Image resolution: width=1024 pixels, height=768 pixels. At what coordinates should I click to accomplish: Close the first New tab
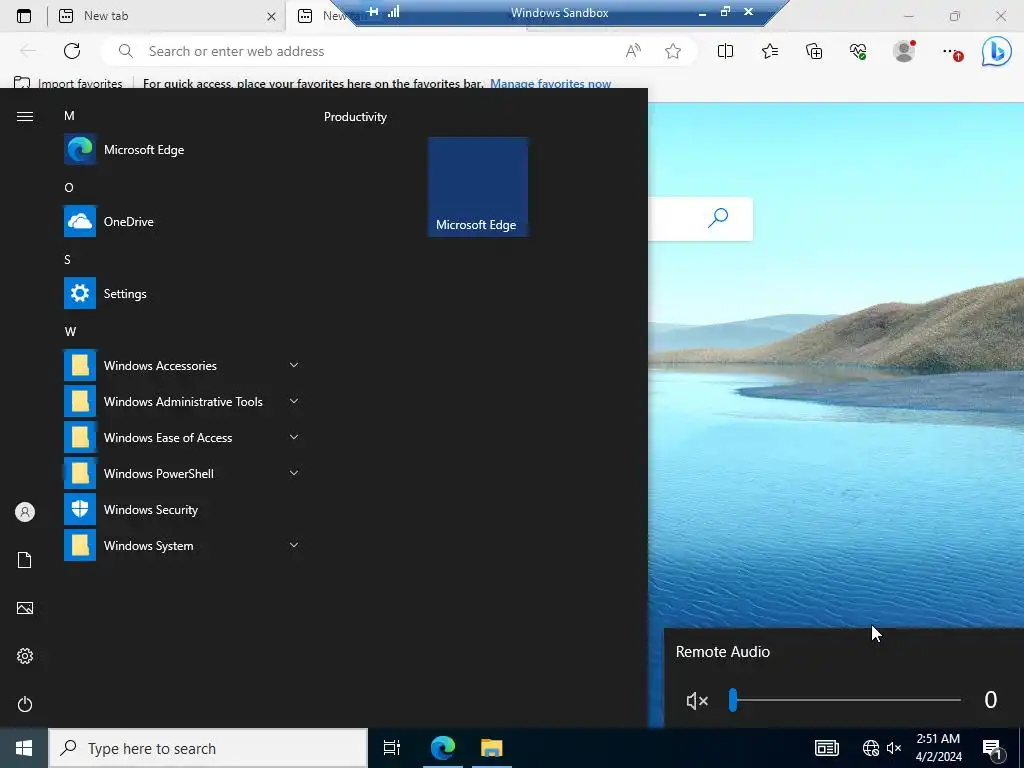coord(271,16)
